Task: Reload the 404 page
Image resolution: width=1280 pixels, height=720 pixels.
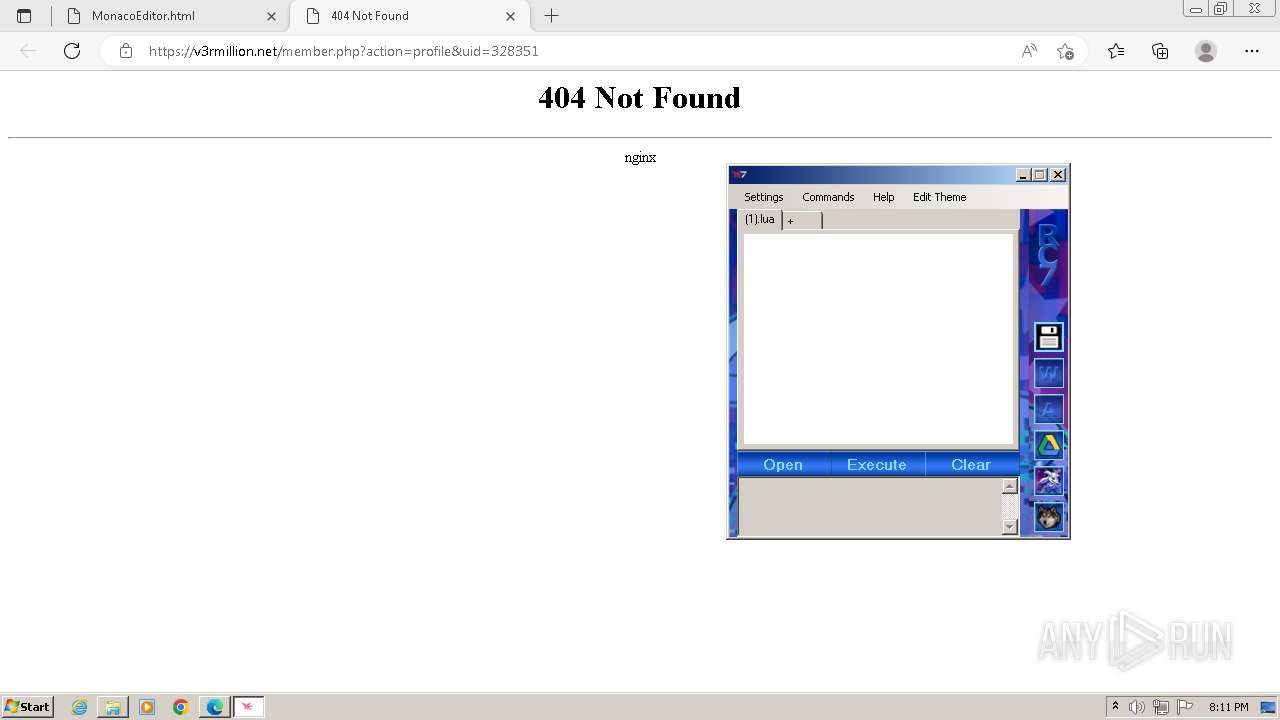Action: 72,51
